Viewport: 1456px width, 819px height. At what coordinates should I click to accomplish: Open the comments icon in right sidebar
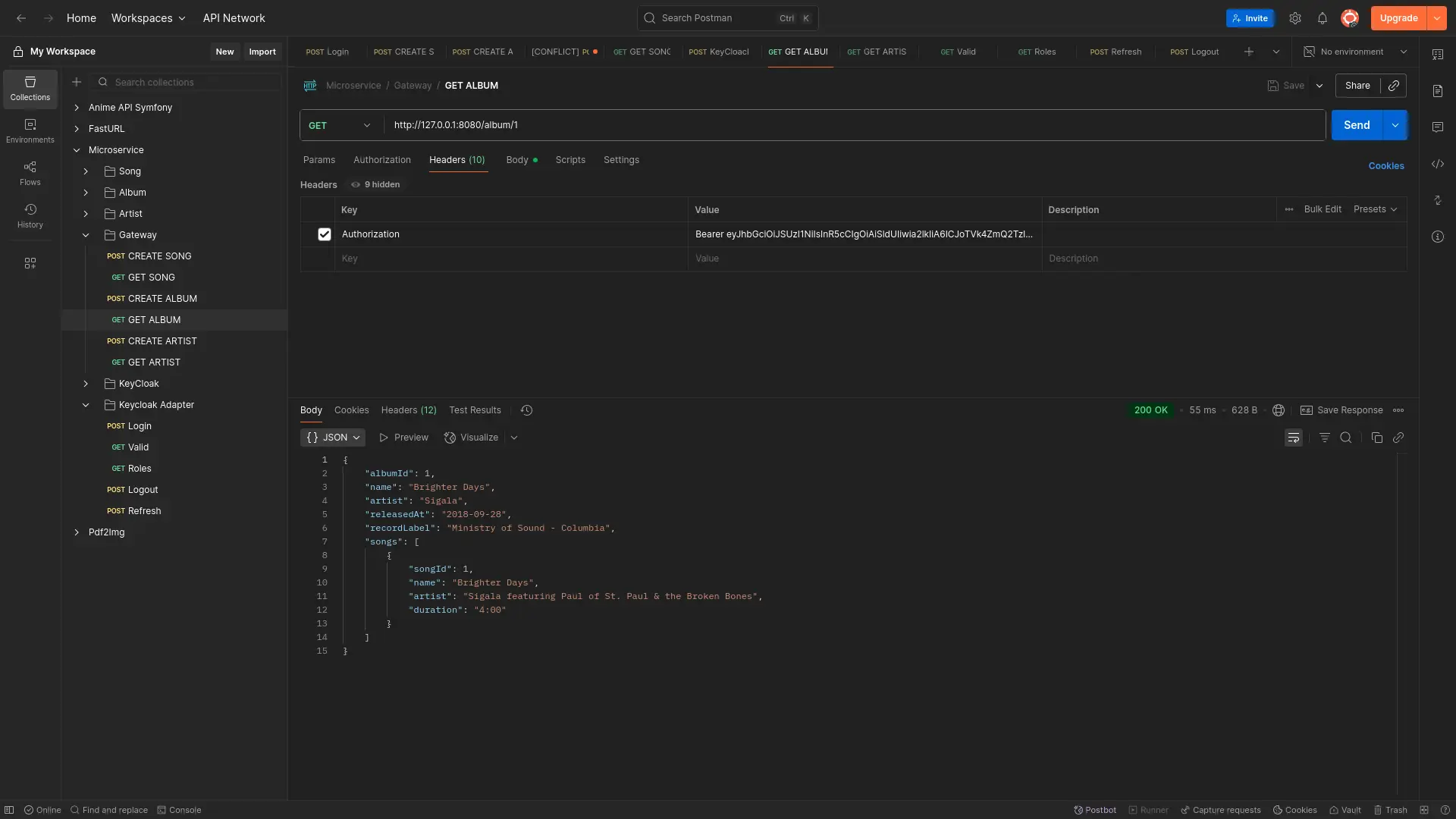point(1438,127)
